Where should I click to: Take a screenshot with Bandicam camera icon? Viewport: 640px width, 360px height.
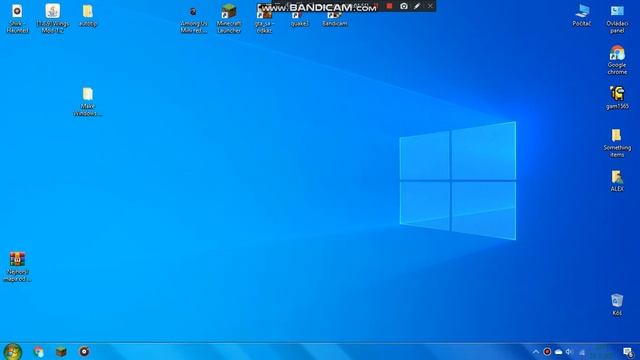pyautogui.click(x=404, y=6)
